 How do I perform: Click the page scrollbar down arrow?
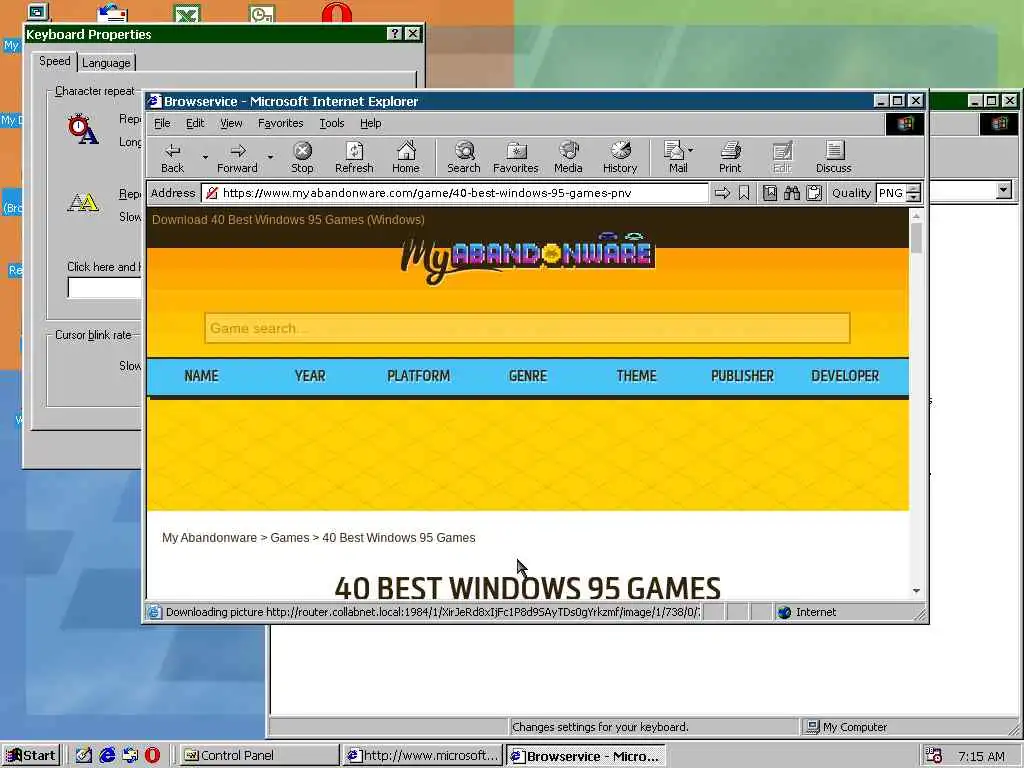point(916,591)
